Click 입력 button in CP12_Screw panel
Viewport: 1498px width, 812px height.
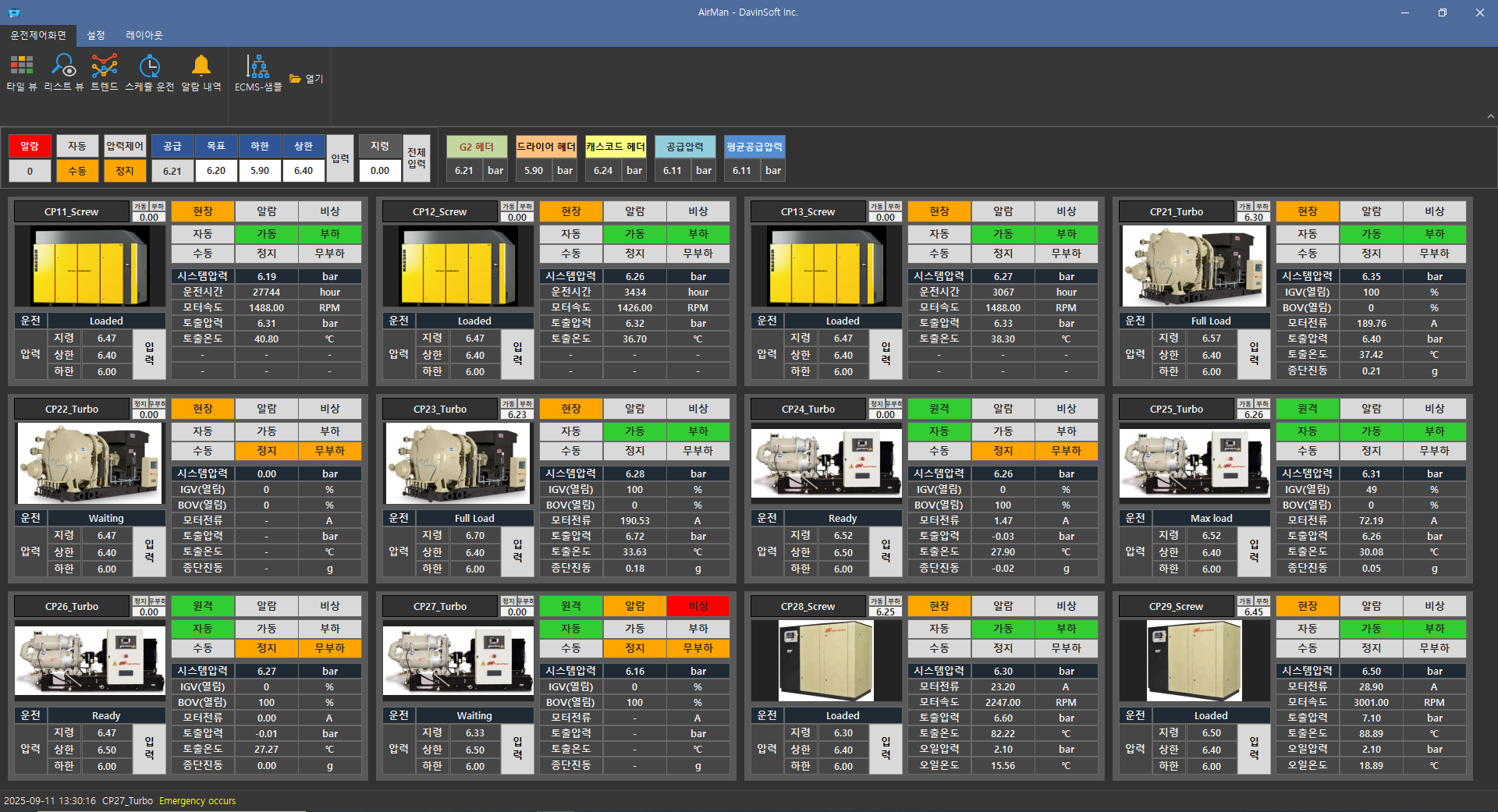(x=517, y=354)
